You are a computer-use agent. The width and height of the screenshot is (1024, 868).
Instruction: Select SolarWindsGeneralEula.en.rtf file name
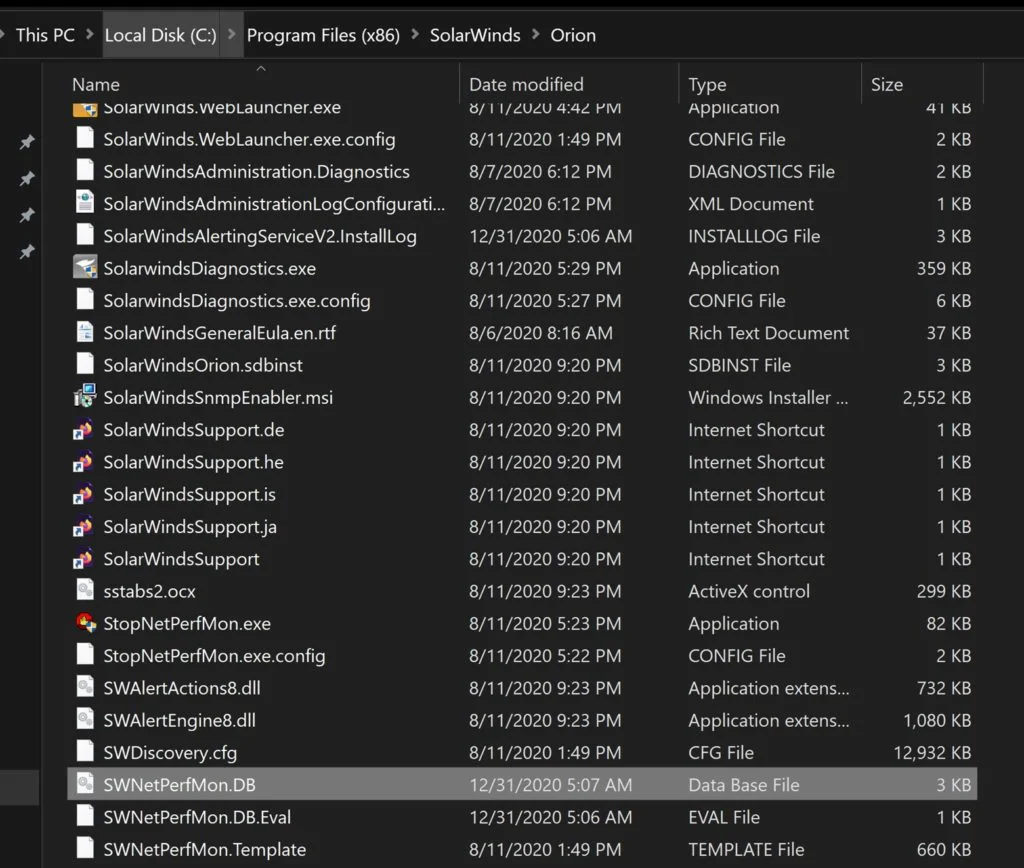(219, 333)
